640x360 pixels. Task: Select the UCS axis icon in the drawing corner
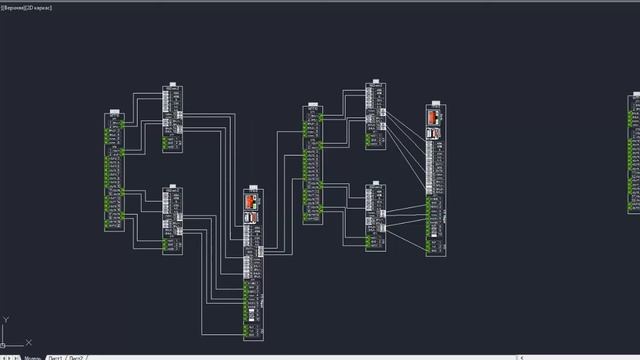pyautogui.click(x=16, y=332)
